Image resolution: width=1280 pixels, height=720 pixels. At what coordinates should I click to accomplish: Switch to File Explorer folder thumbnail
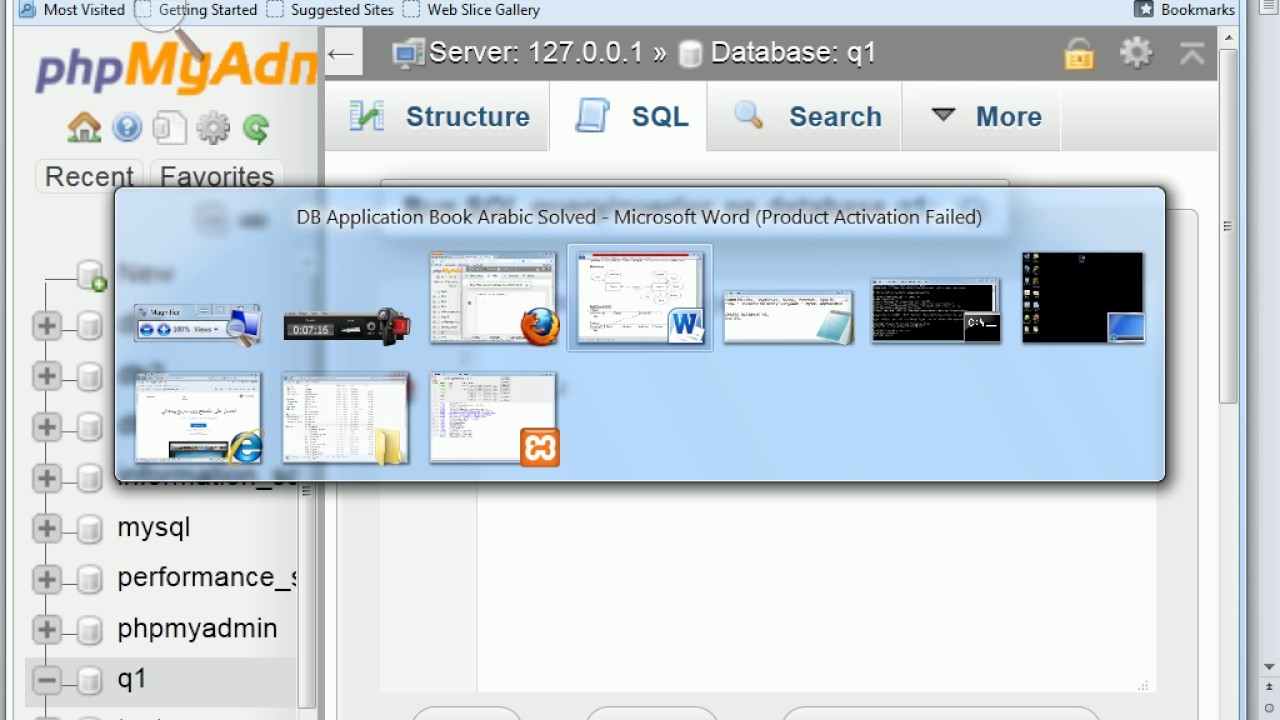coord(345,418)
